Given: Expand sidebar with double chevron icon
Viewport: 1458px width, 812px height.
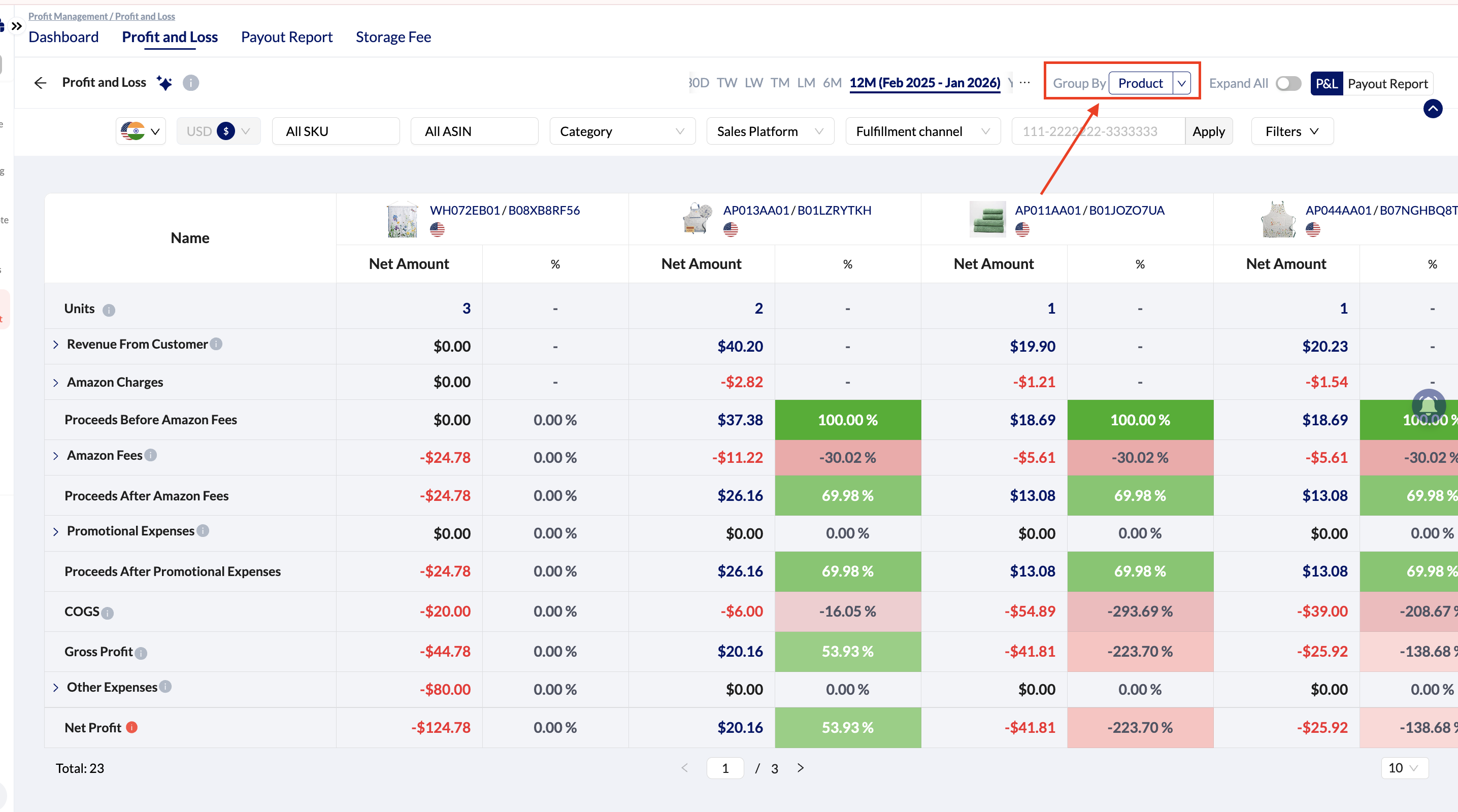Looking at the screenshot, I should pos(16,26).
